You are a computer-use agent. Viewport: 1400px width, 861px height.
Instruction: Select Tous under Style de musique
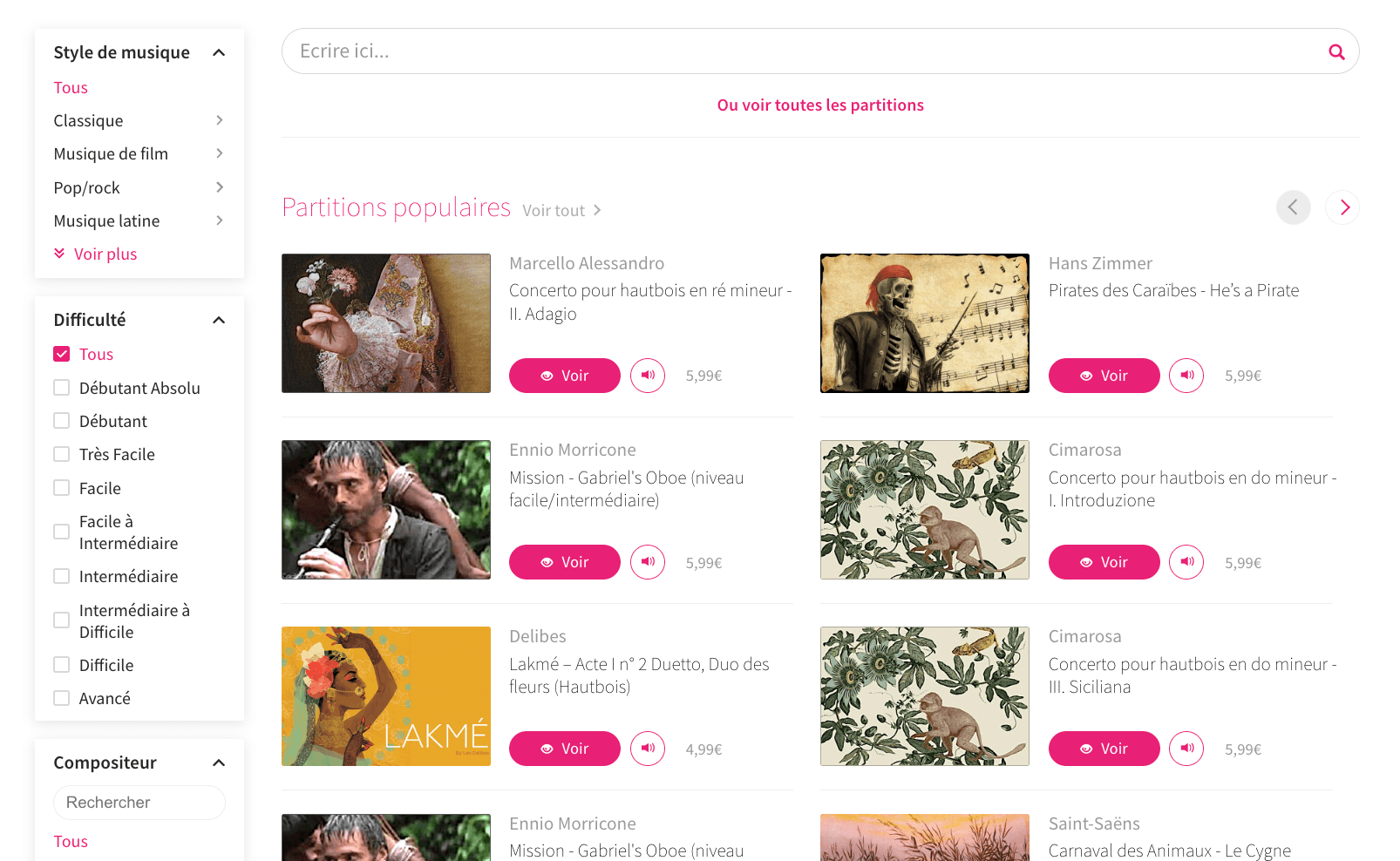70,87
